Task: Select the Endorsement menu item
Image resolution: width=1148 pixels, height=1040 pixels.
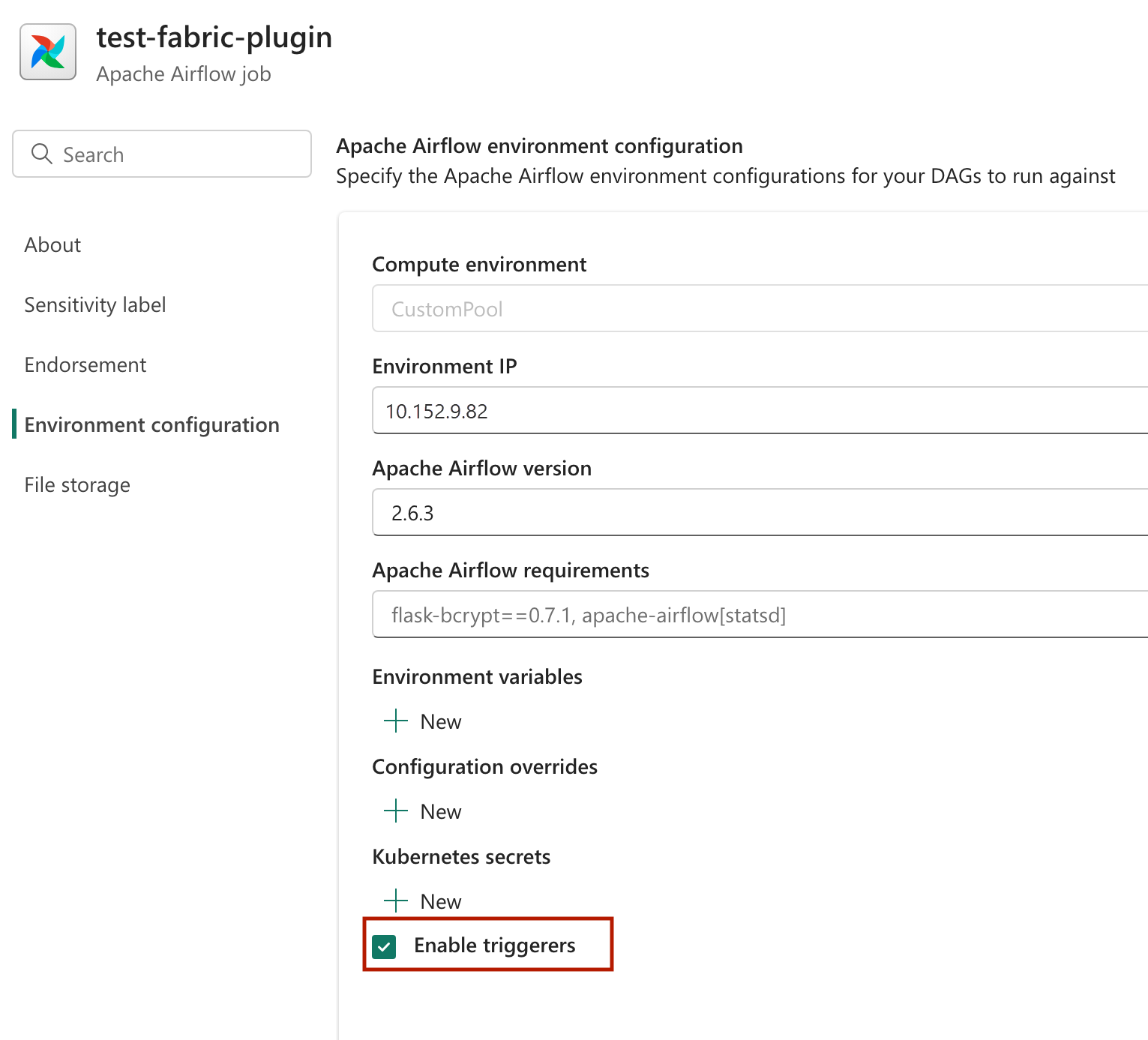Action: 85,365
